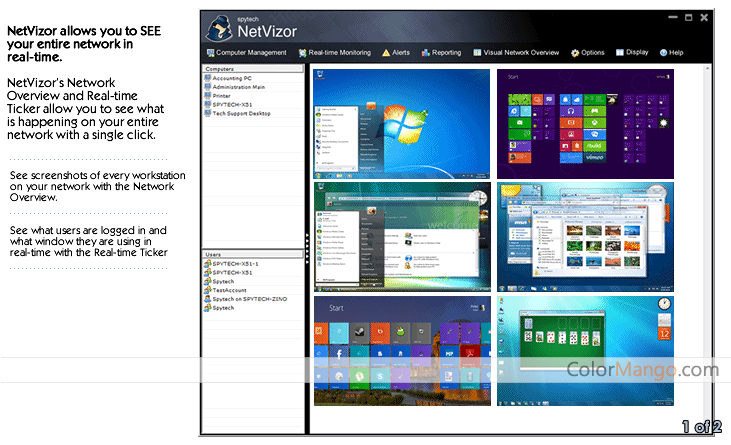
Task: Click the Tech Support Desktop icon
Action: pos(207,114)
